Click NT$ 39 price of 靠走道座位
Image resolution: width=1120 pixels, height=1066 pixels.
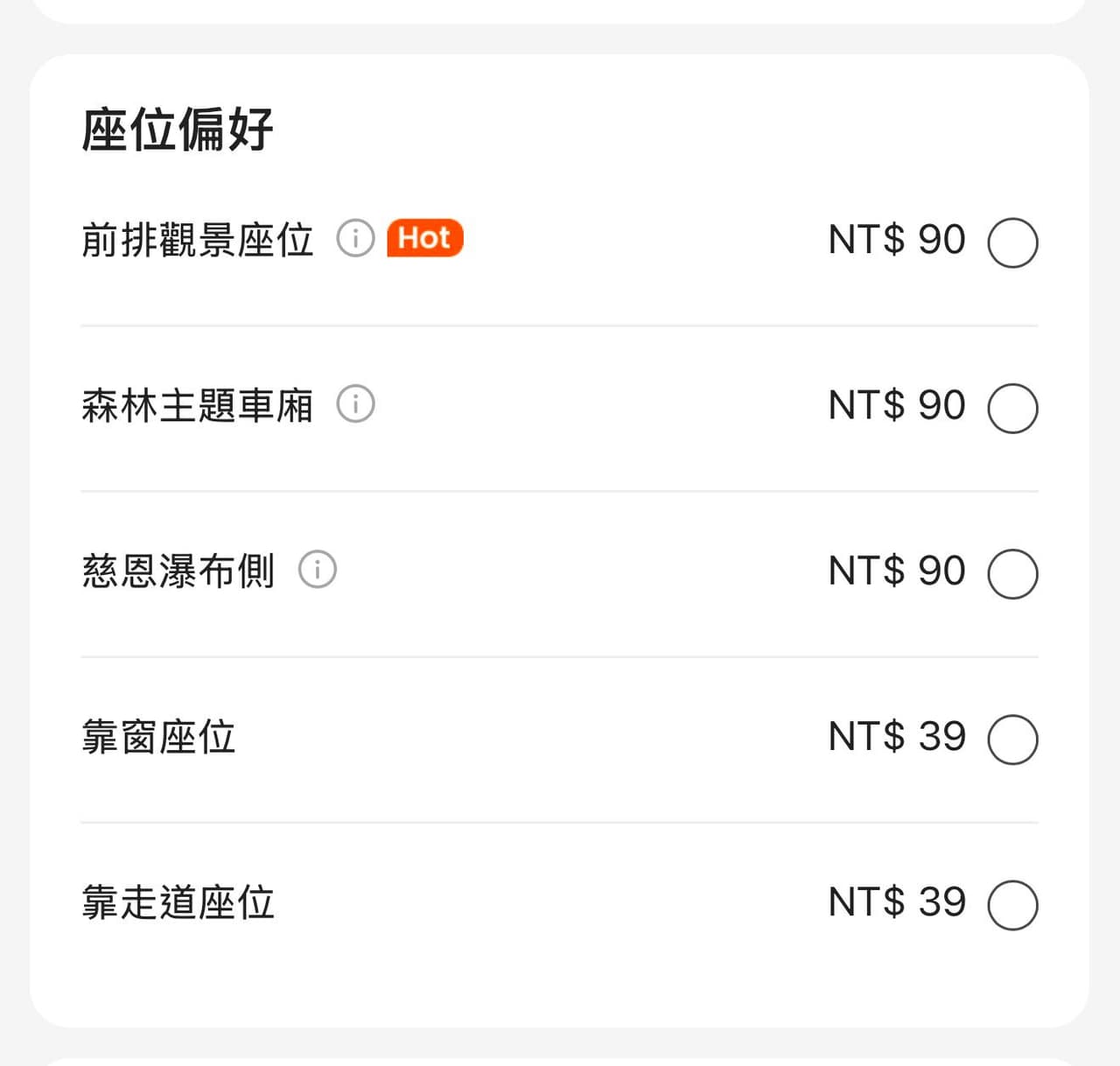[897, 902]
